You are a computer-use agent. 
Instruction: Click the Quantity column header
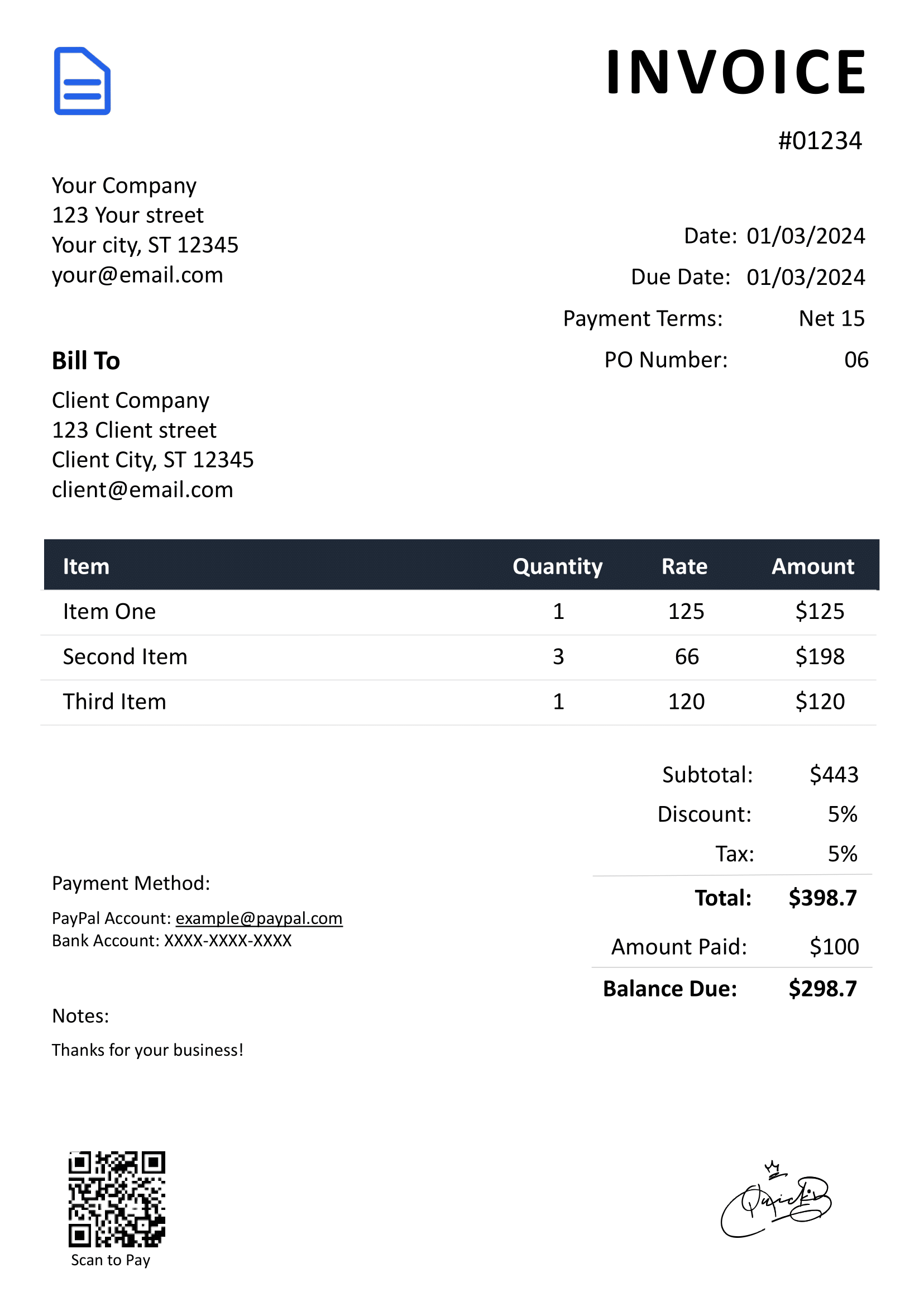pyautogui.click(x=557, y=566)
